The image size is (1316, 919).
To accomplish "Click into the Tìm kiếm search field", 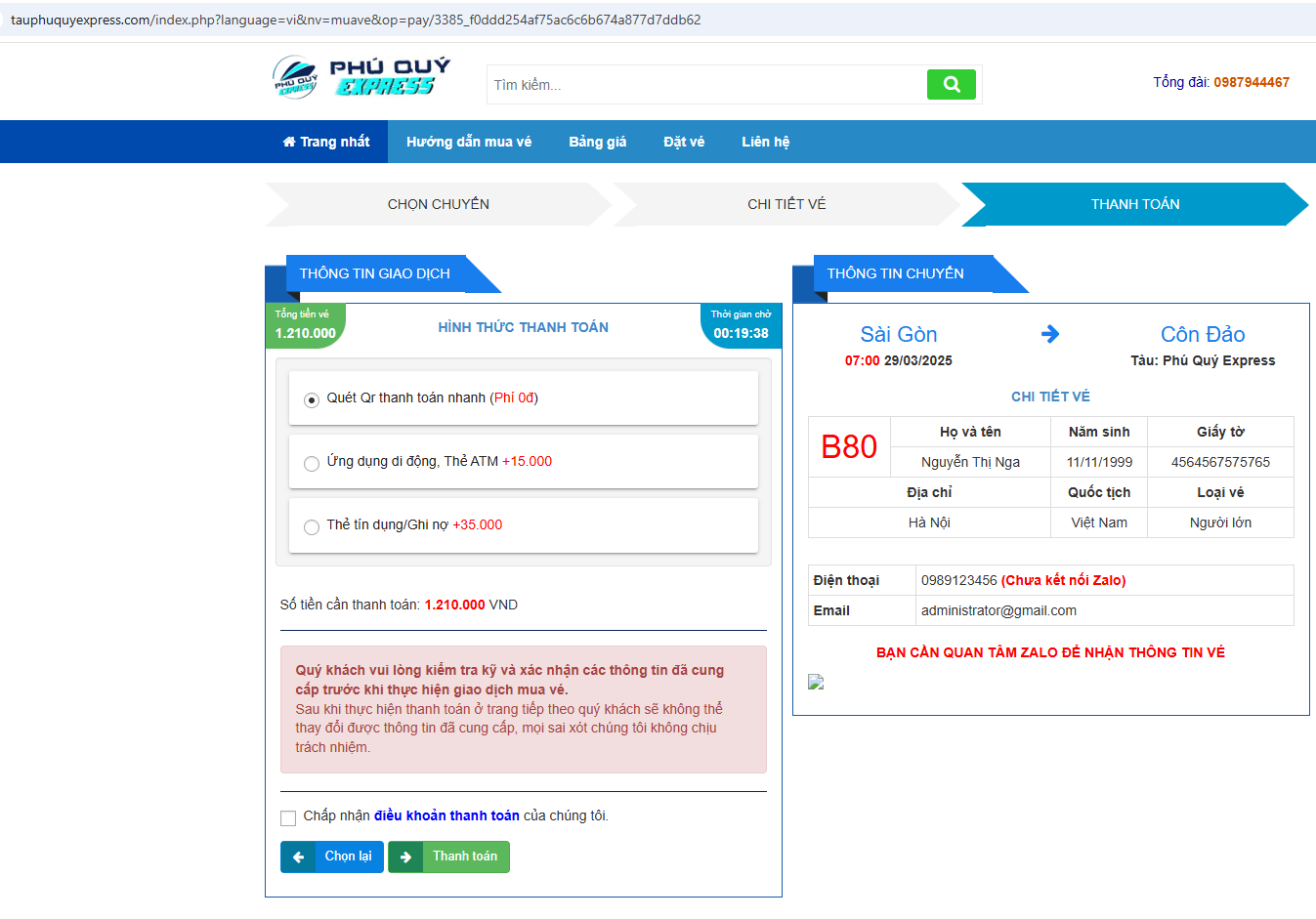I will click(705, 85).
